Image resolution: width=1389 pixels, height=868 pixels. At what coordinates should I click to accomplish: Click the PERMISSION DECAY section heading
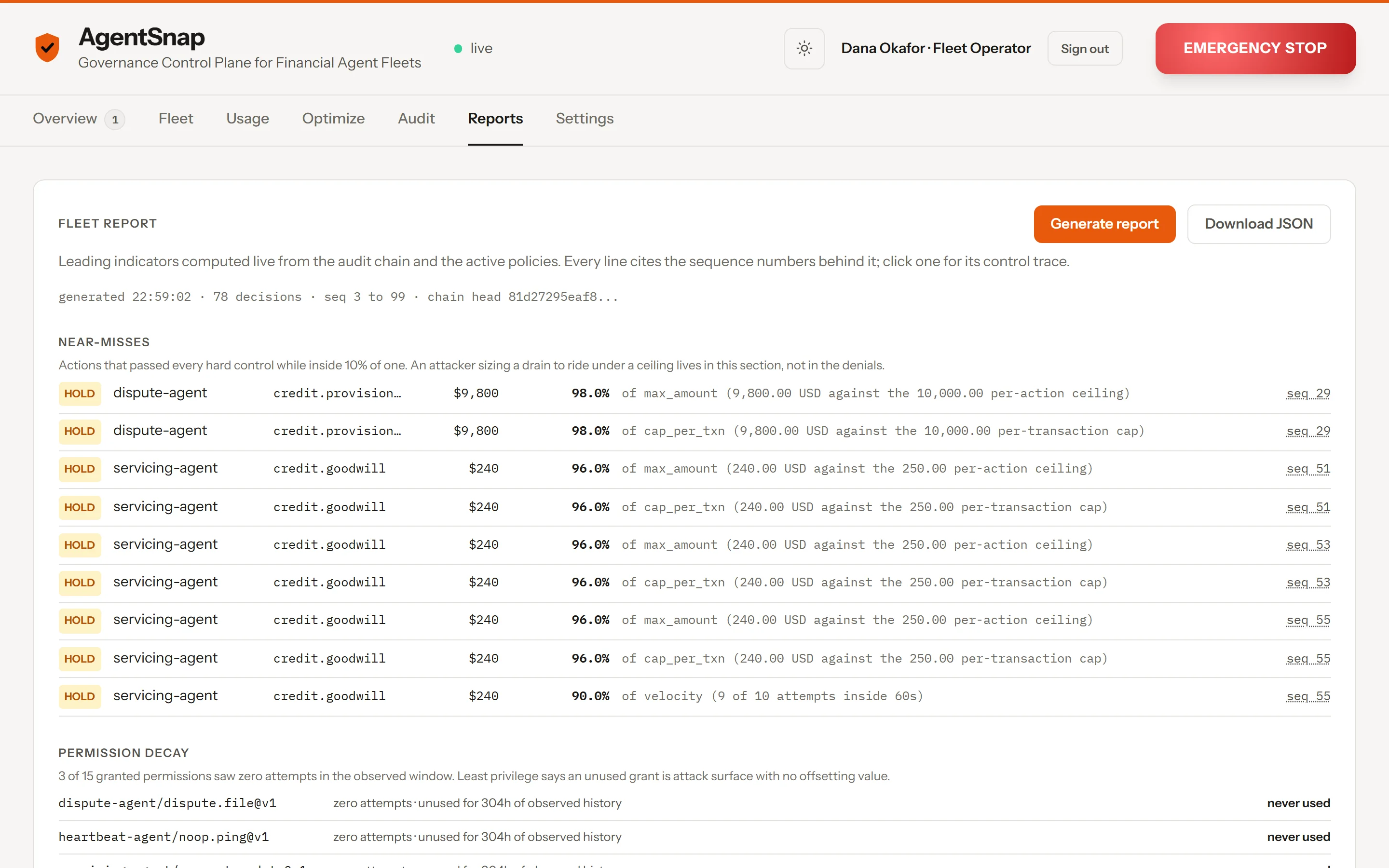click(123, 753)
